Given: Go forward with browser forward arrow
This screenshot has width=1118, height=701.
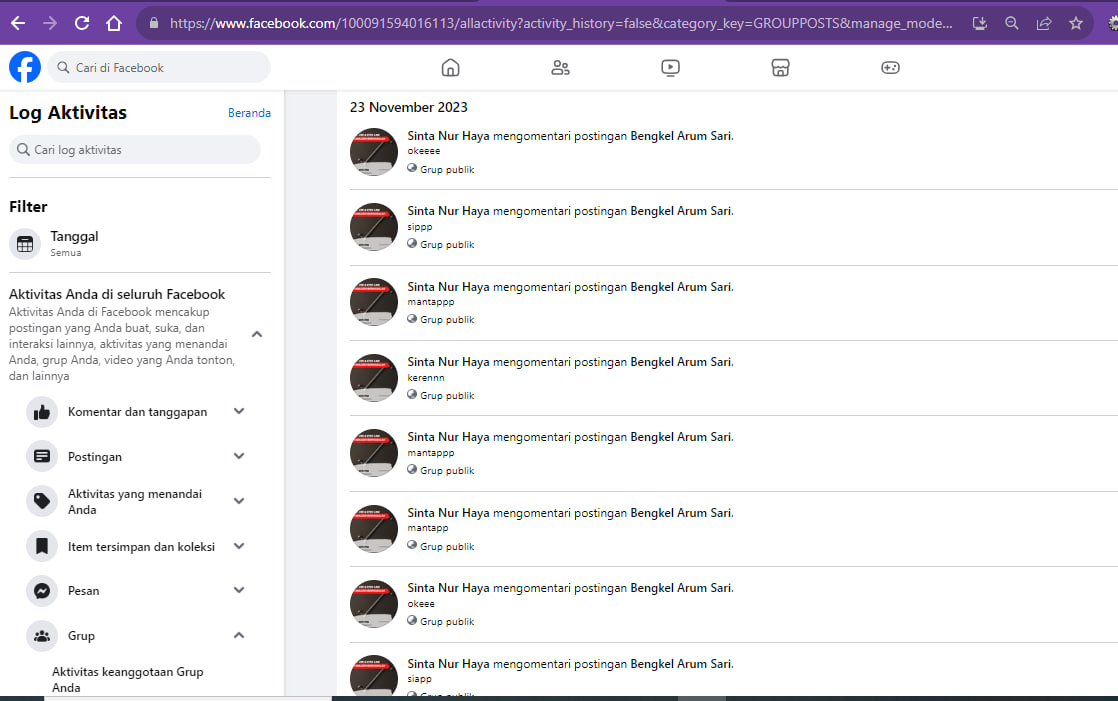Looking at the screenshot, I should pos(50,24).
